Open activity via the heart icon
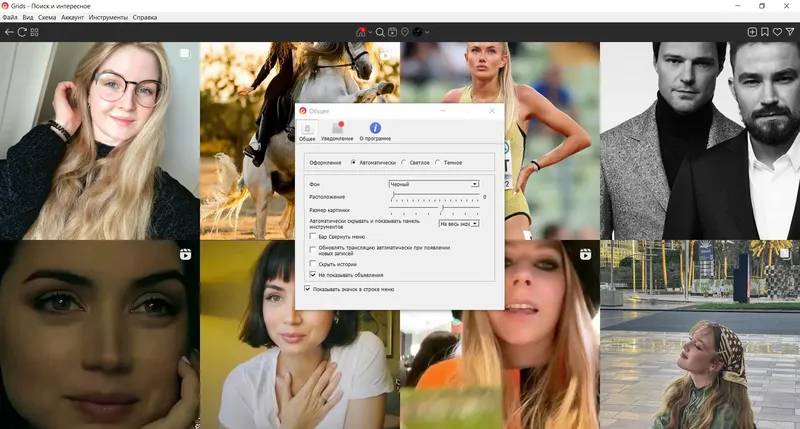 pyautogui.click(x=777, y=32)
